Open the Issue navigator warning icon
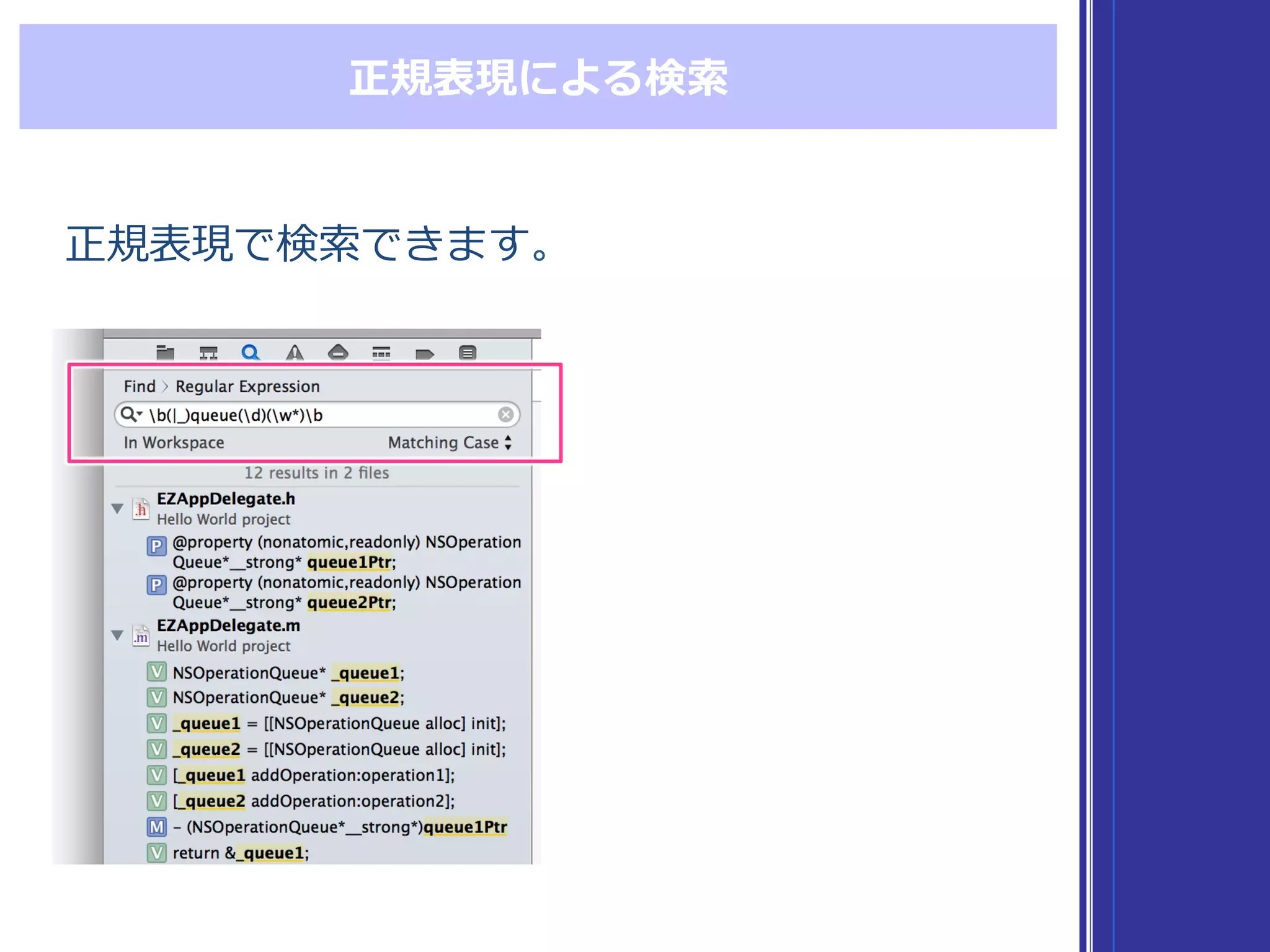Screen dimensions: 1270x952 tap(295, 353)
